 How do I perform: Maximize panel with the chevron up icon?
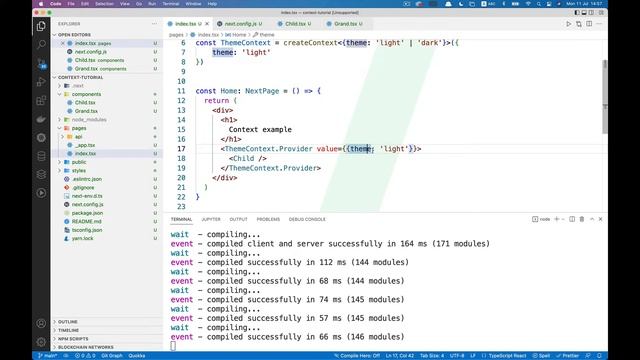[x=592, y=219]
